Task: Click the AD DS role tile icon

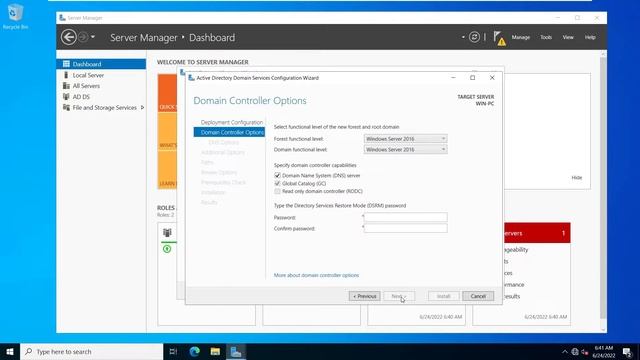Action: pos(167,233)
